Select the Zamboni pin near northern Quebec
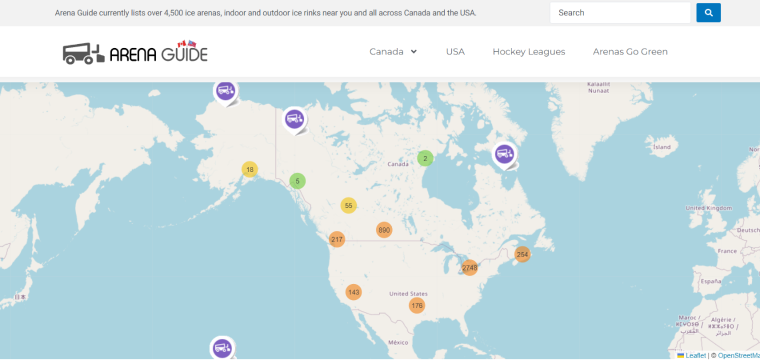760x360 pixels. coord(505,156)
